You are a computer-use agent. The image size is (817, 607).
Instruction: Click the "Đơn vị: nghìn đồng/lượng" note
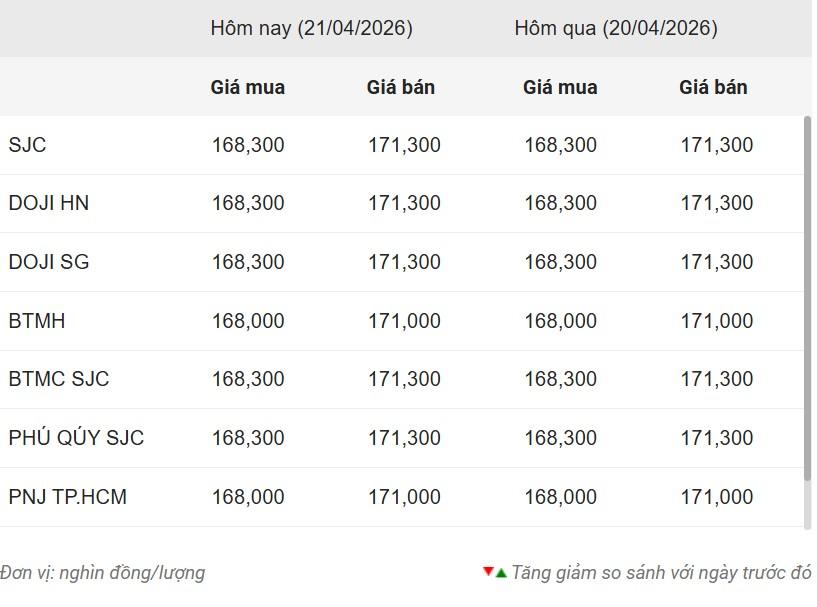[102, 573]
